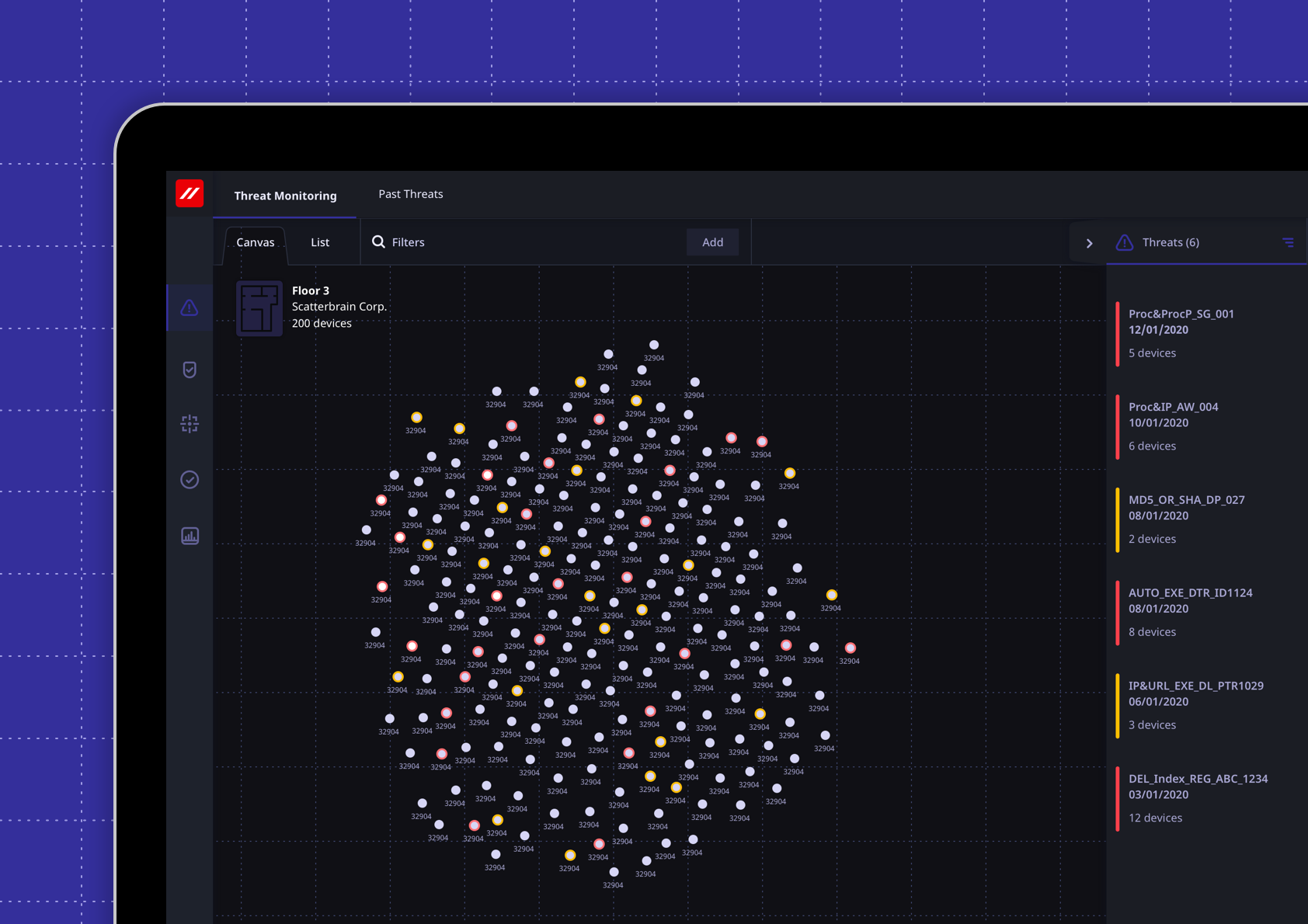
Task: Click the Threats (6) panel heading
Action: click(x=1171, y=242)
